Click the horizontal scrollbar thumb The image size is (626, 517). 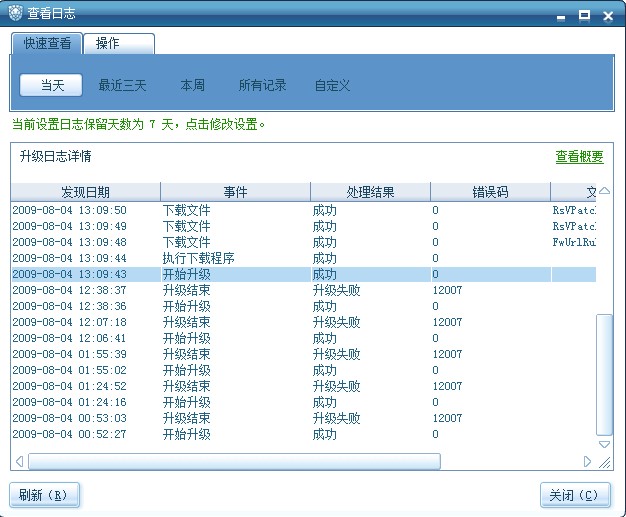click(x=234, y=462)
